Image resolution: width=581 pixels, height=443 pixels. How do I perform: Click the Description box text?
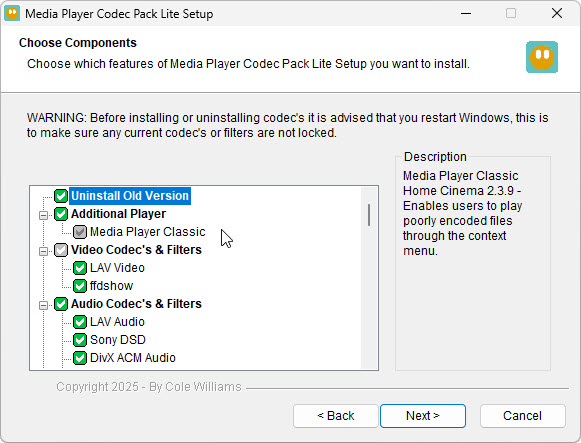pos(462,213)
